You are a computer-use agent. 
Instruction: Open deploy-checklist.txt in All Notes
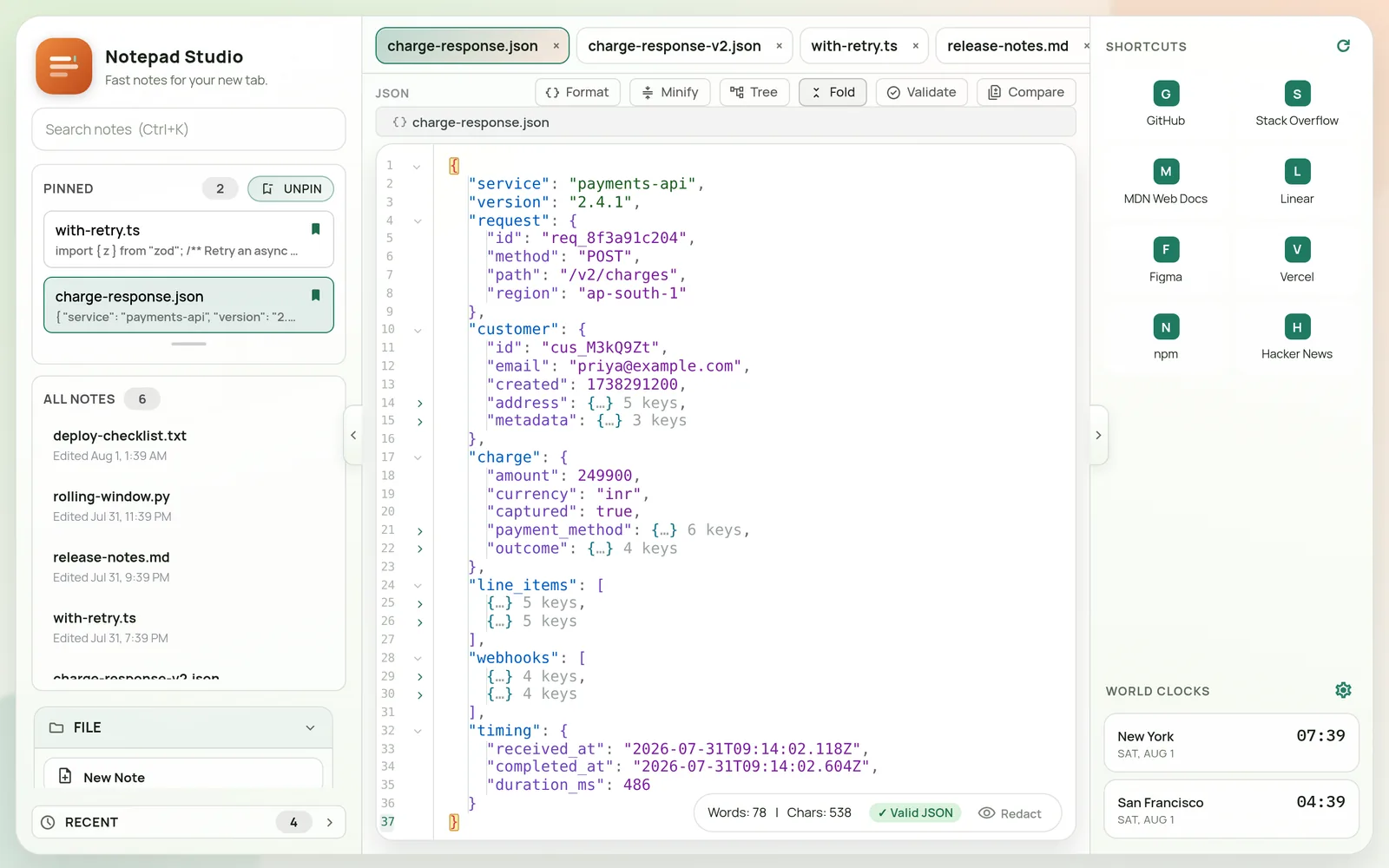(x=188, y=444)
